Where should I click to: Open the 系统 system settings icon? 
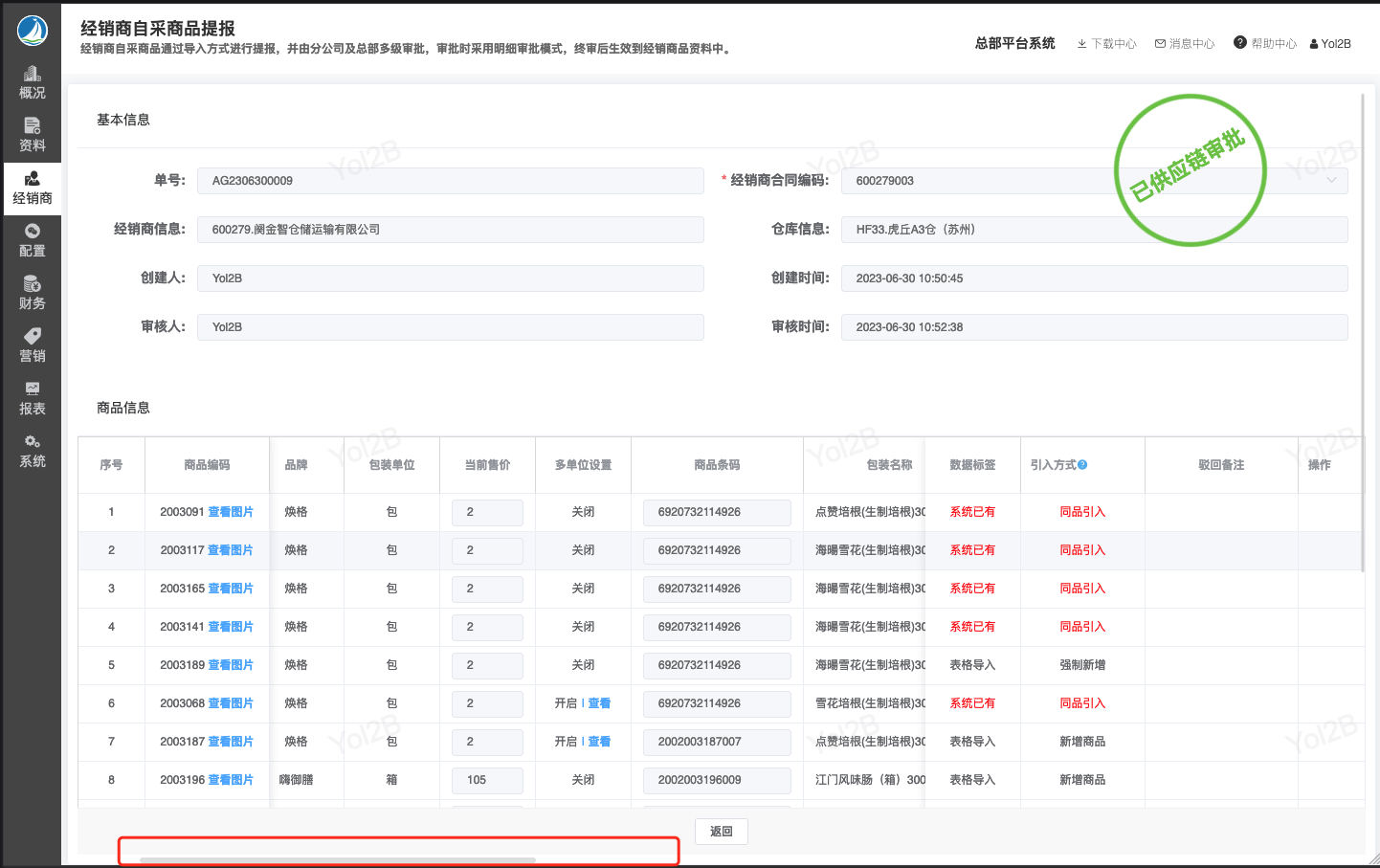[33, 452]
